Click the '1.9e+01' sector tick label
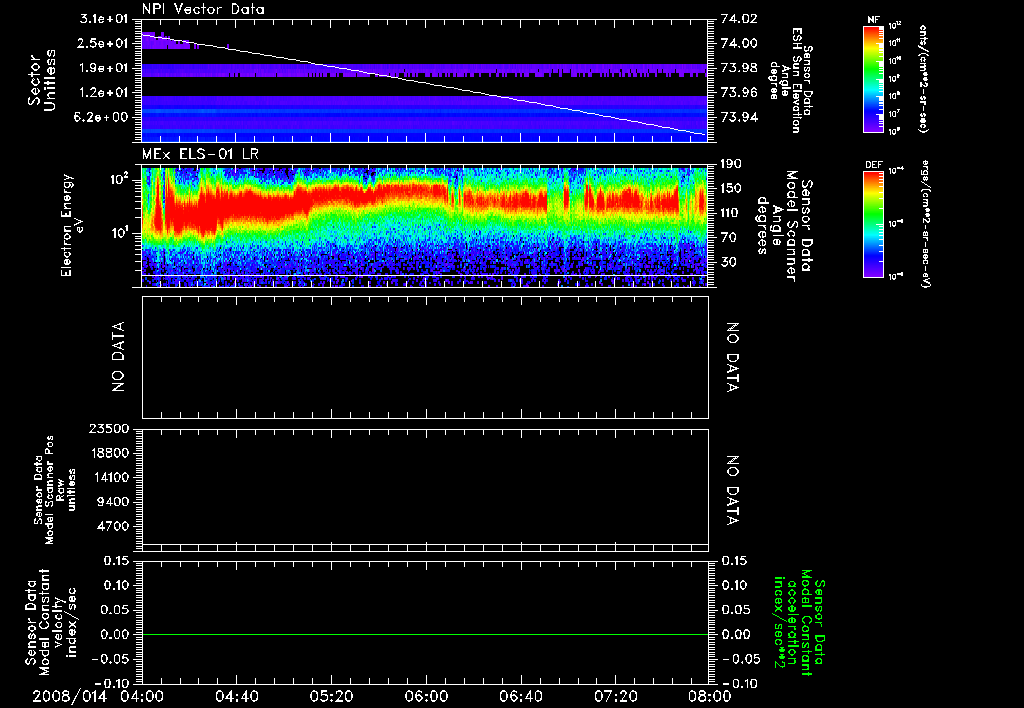Screen dimensions: 1024x708 [103, 68]
